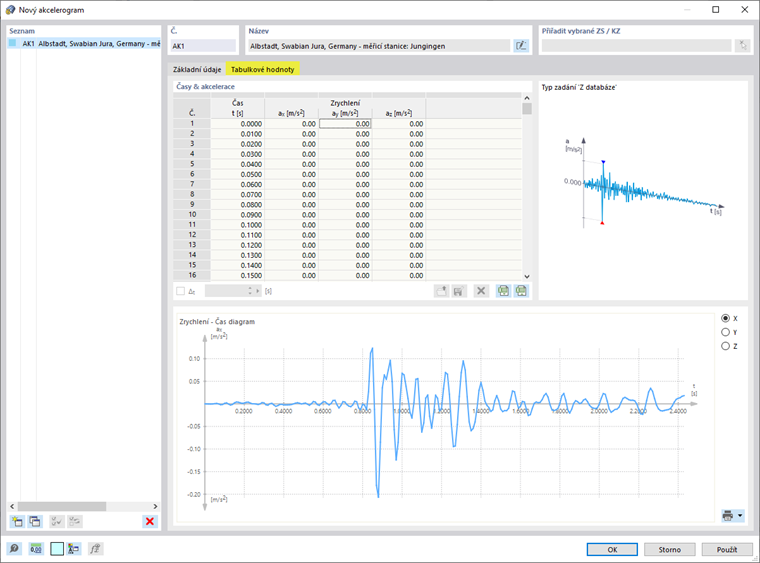Open the help search icon at bottom left
The height and width of the screenshot is (563, 760).
[x=15, y=549]
